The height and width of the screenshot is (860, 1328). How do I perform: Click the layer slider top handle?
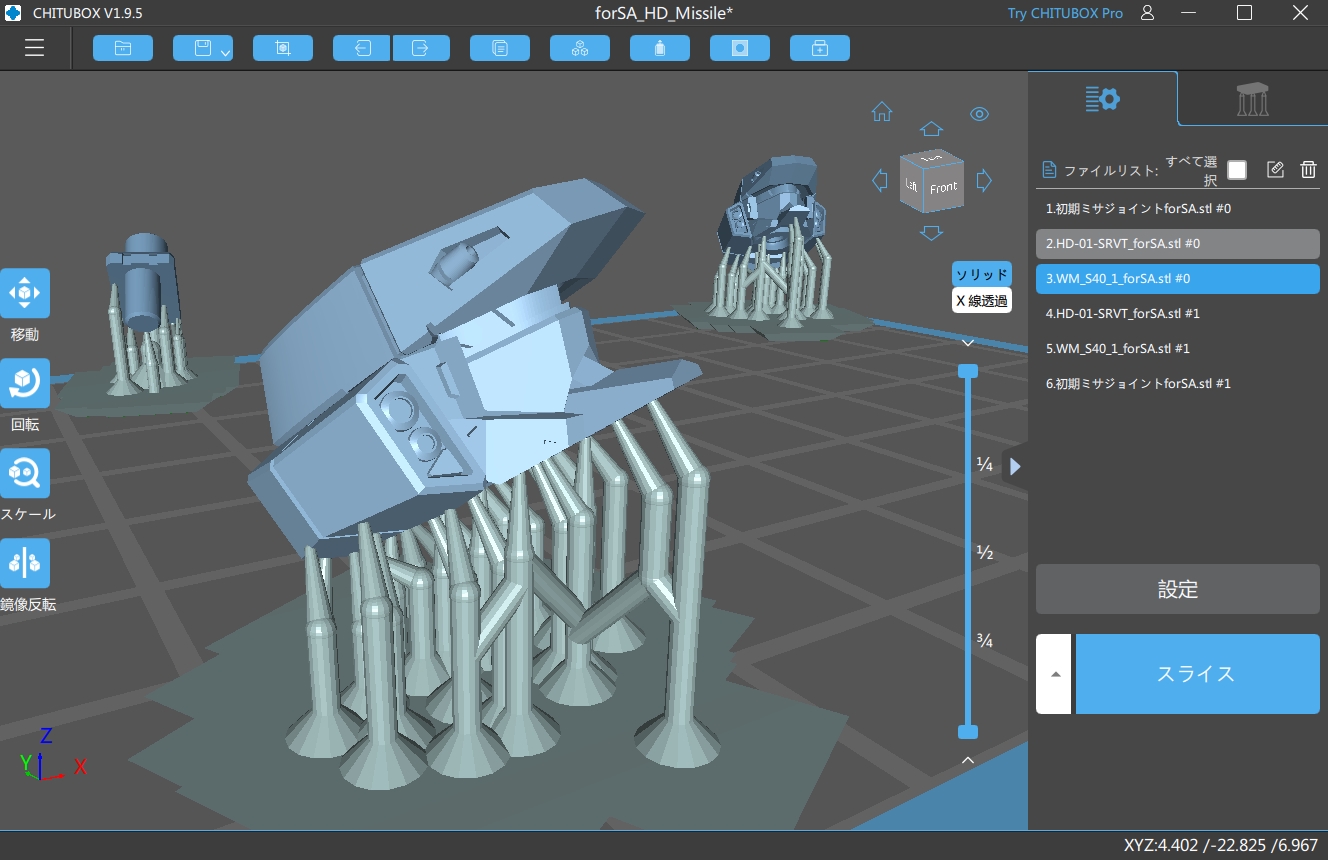(967, 371)
